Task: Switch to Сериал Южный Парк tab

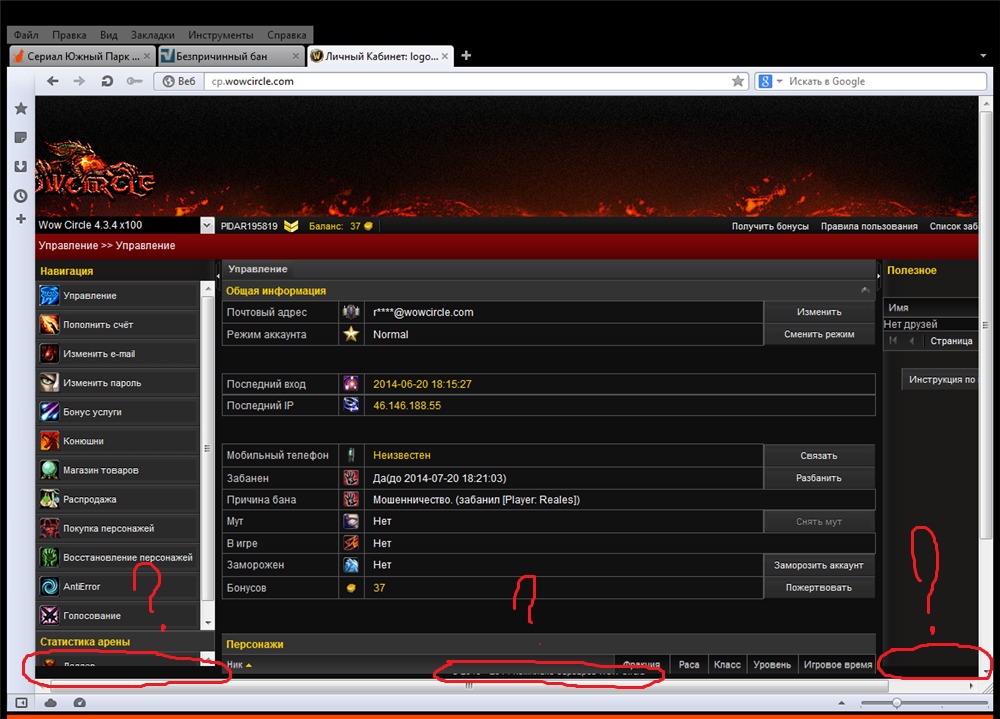Action: click(82, 56)
